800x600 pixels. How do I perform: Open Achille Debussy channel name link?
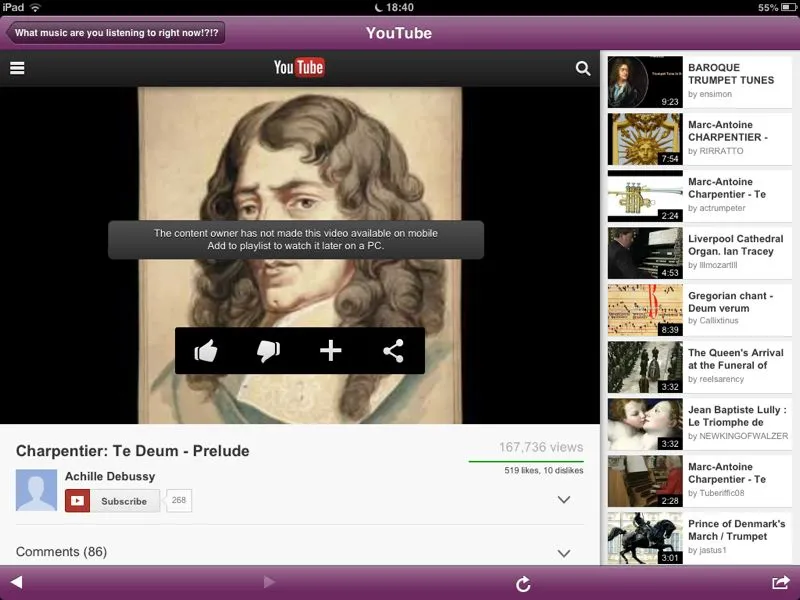pos(110,477)
